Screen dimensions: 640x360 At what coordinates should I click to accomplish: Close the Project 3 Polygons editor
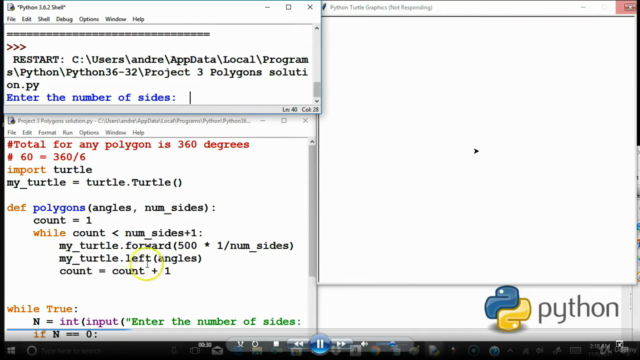pyautogui.click(x=305, y=121)
